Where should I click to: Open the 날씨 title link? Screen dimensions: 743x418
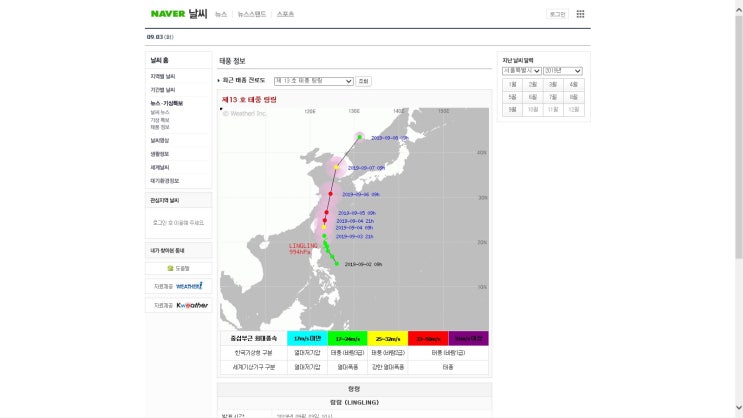(x=198, y=14)
